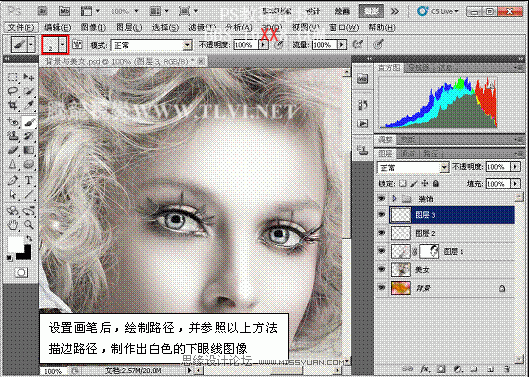
Task: Click the layer style fx button
Action: (426, 369)
